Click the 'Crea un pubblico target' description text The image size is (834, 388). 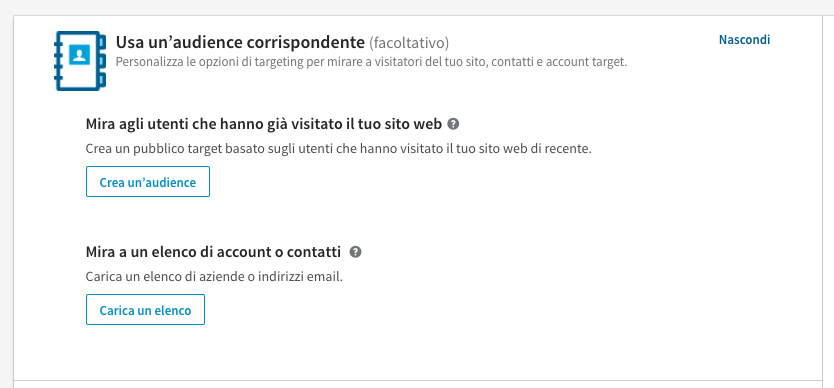(339, 148)
